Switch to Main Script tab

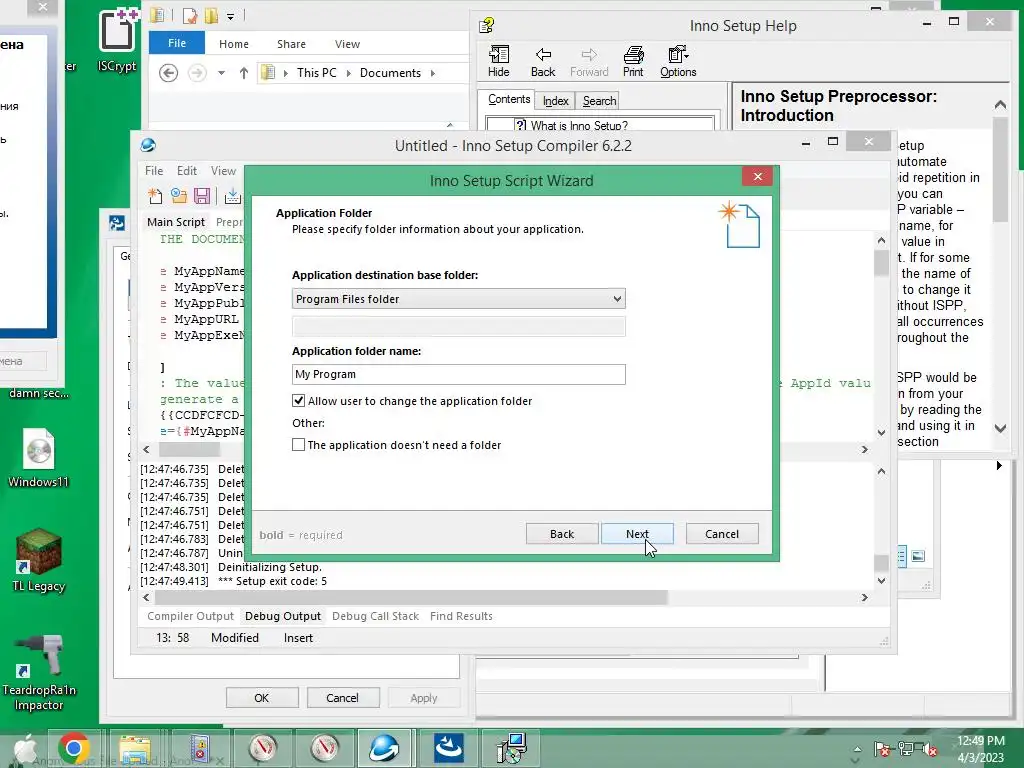176,222
